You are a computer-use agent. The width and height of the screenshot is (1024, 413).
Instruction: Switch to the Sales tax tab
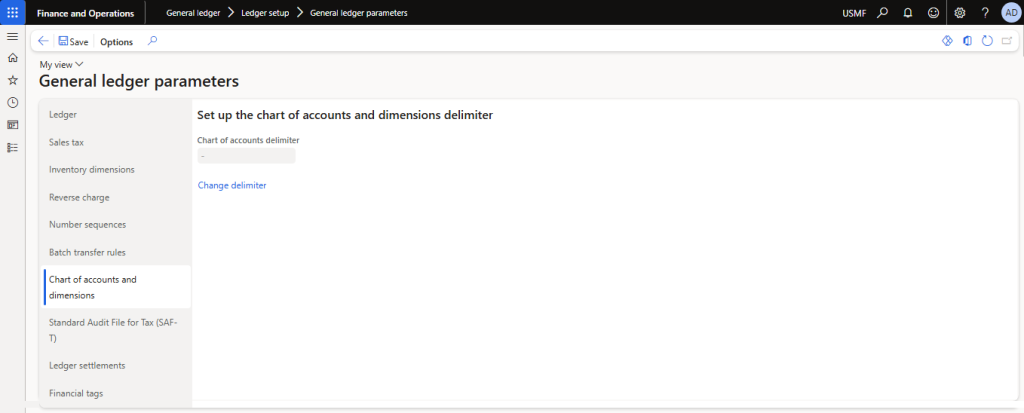click(x=66, y=142)
